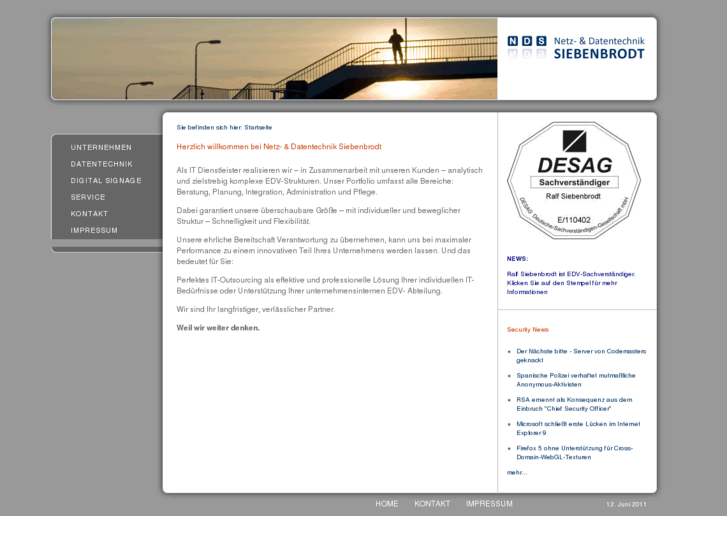Open the Codemasters server hacked article

581,356
